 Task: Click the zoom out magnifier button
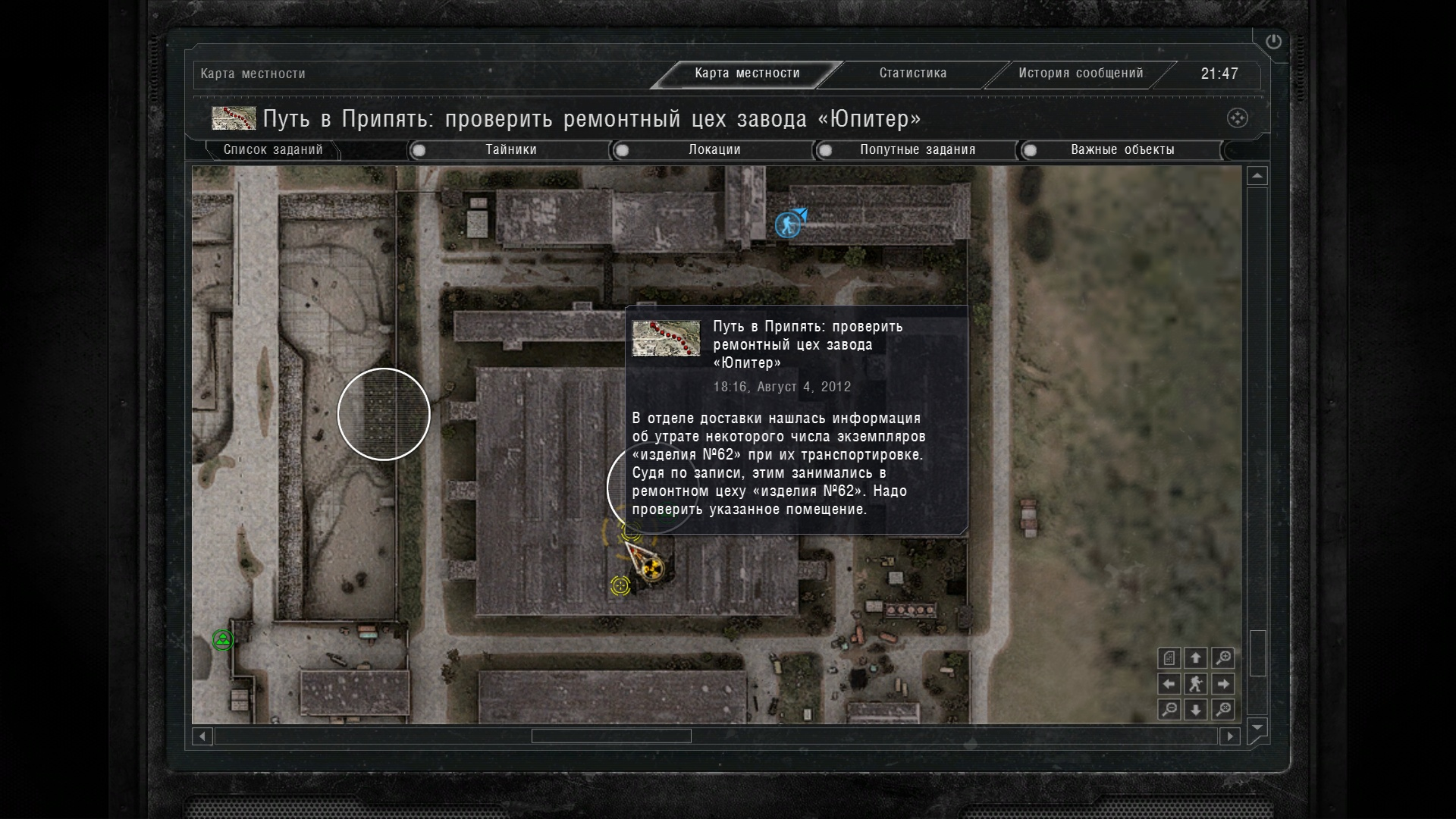(1169, 710)
